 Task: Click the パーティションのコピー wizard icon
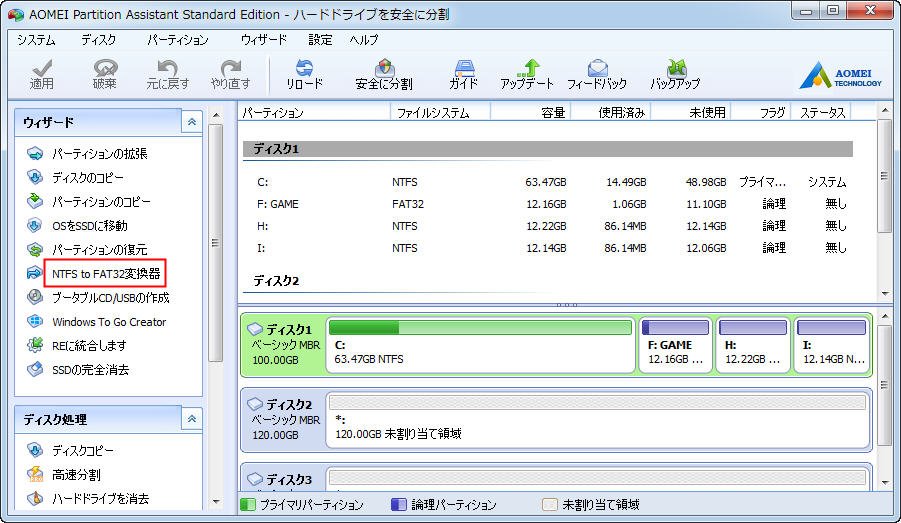[35, 201]
